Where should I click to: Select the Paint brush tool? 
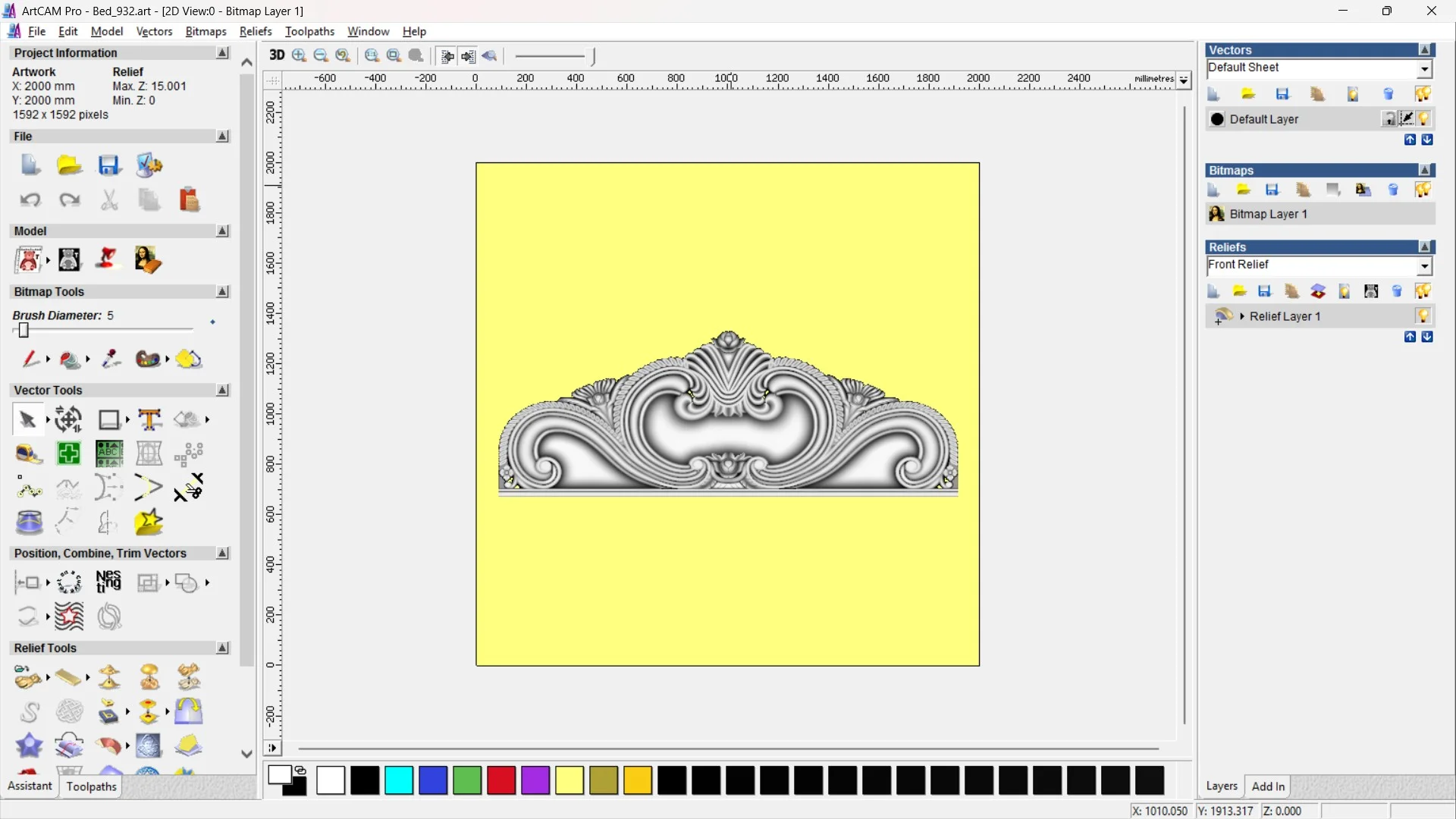point(30,359)
